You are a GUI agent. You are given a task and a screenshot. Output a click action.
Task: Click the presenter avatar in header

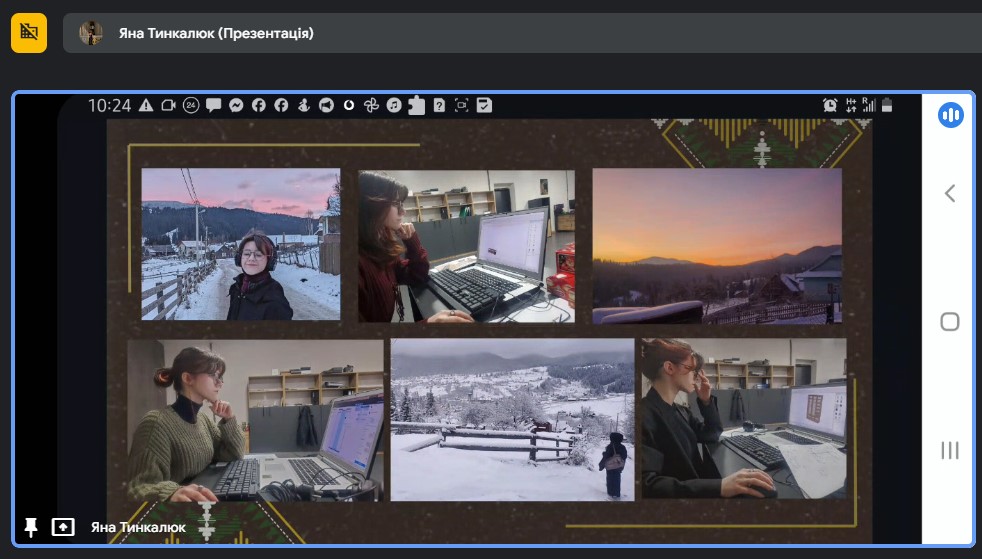click(91, 33)
